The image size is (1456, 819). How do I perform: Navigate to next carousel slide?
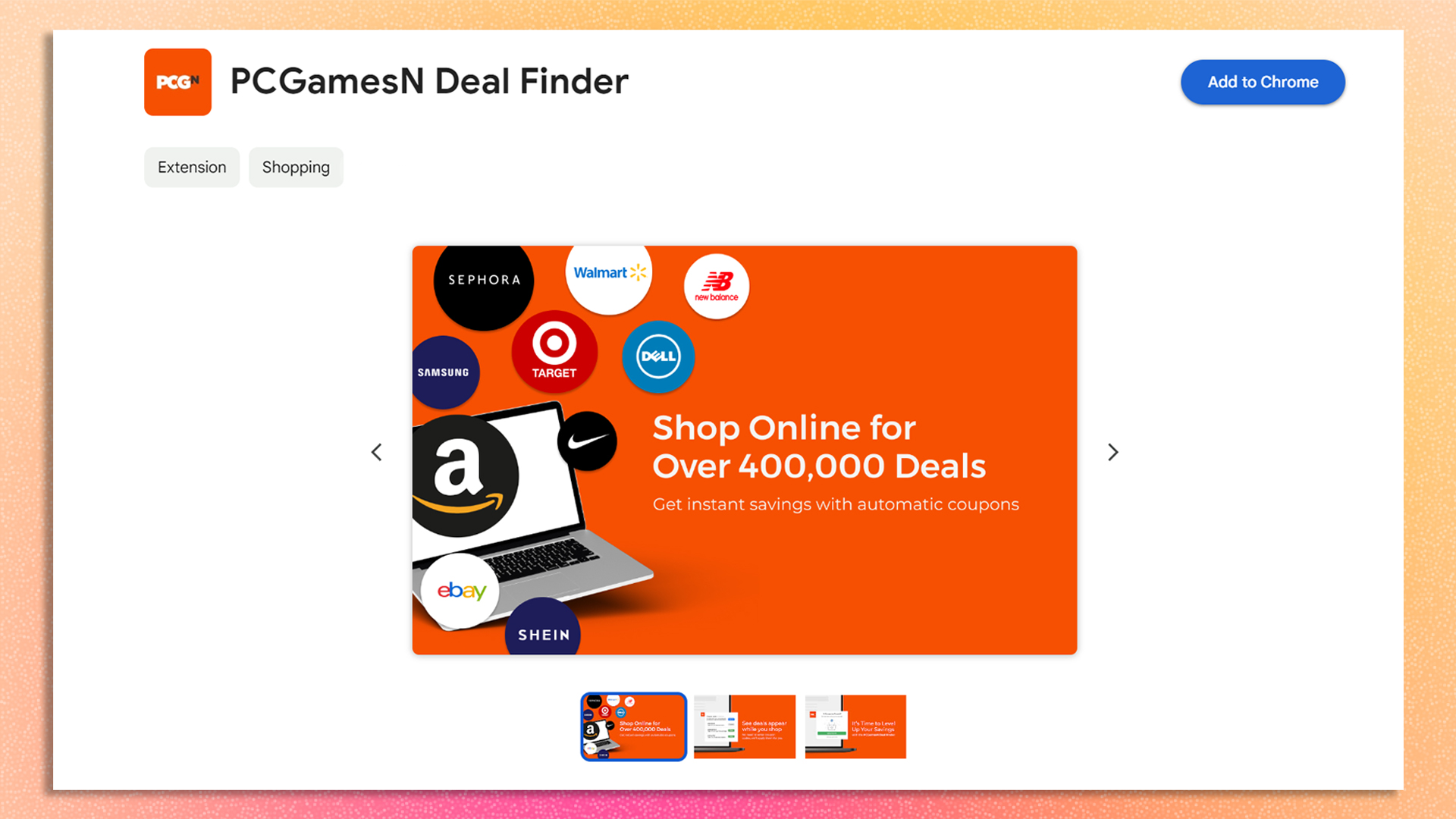[1112, 452]
